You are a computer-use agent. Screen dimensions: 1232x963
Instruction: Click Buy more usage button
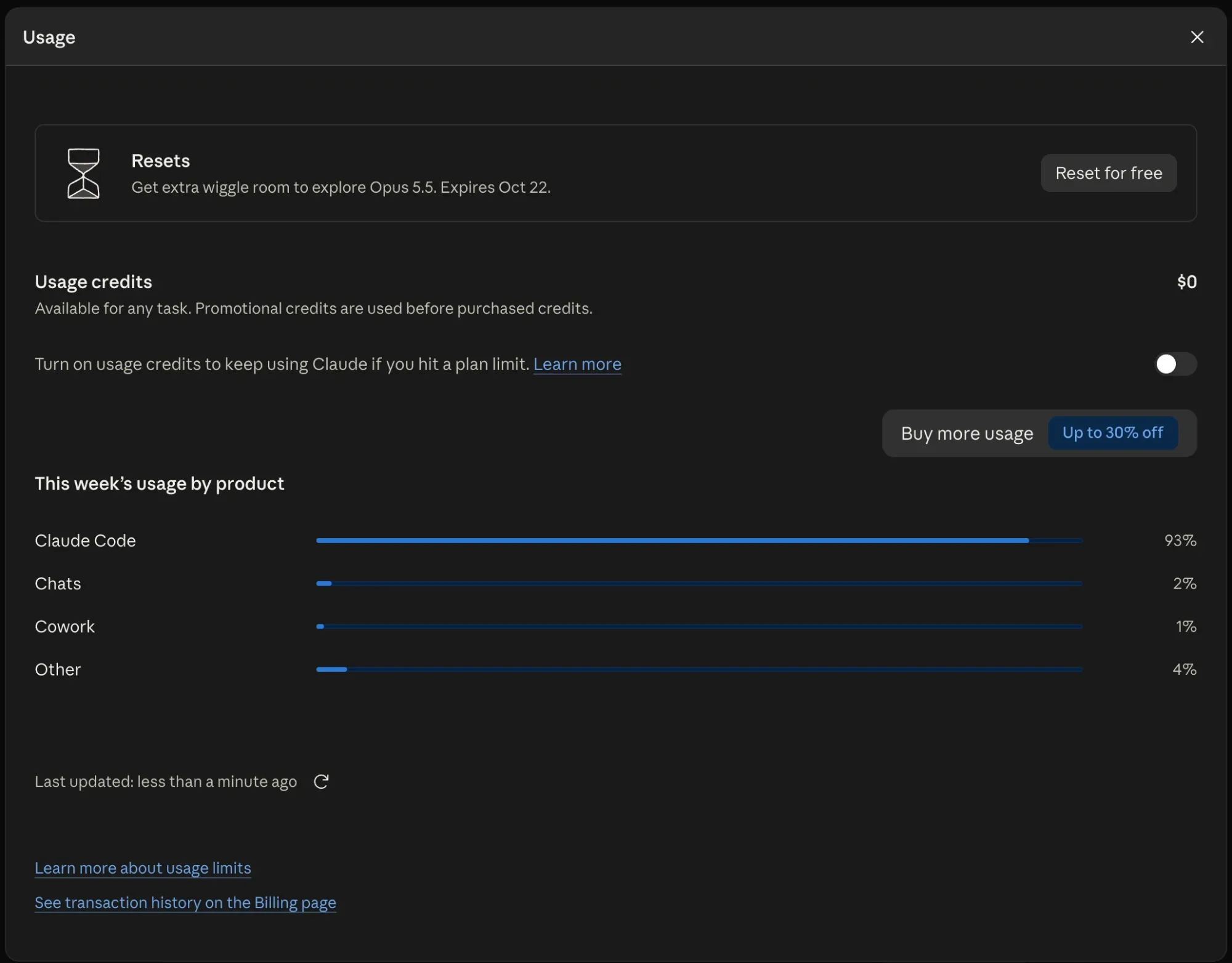pyautogui.click(x=967, y=433)
